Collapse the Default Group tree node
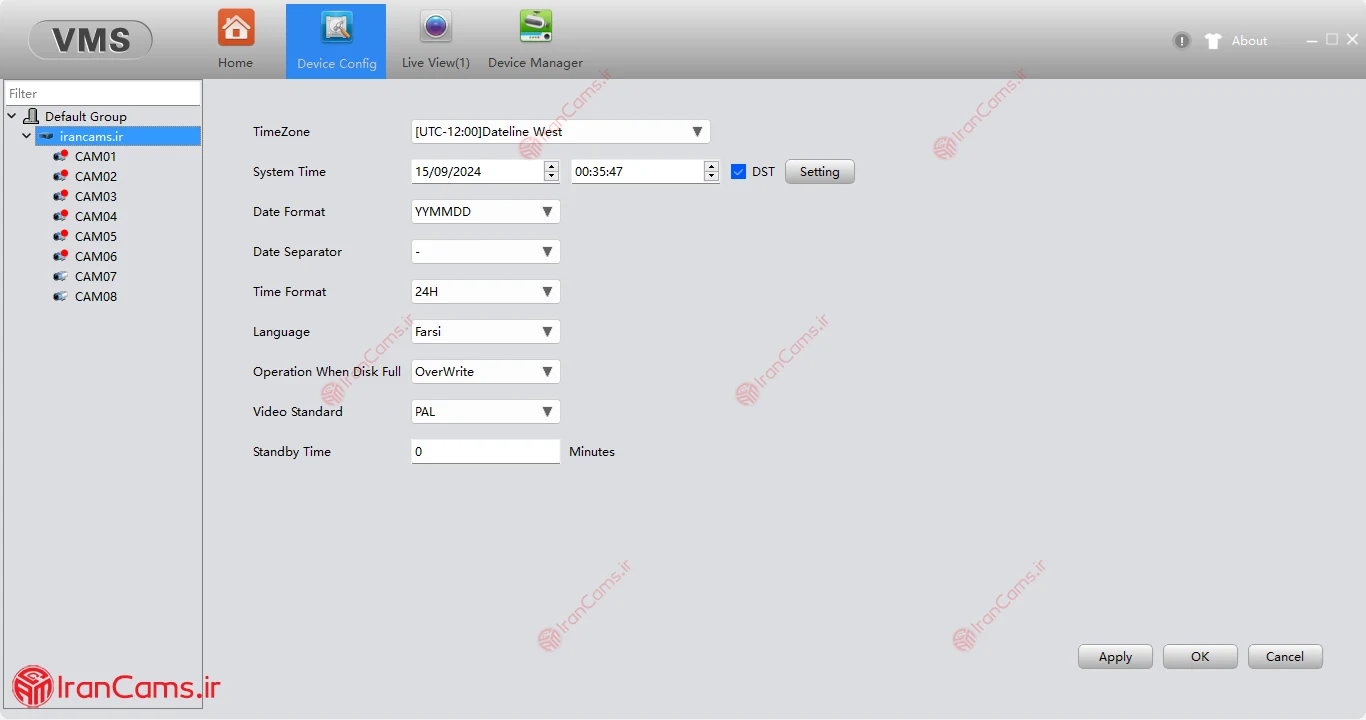Image resolution: width=1366 pixels, height=720 pixels. click(11, 116)
